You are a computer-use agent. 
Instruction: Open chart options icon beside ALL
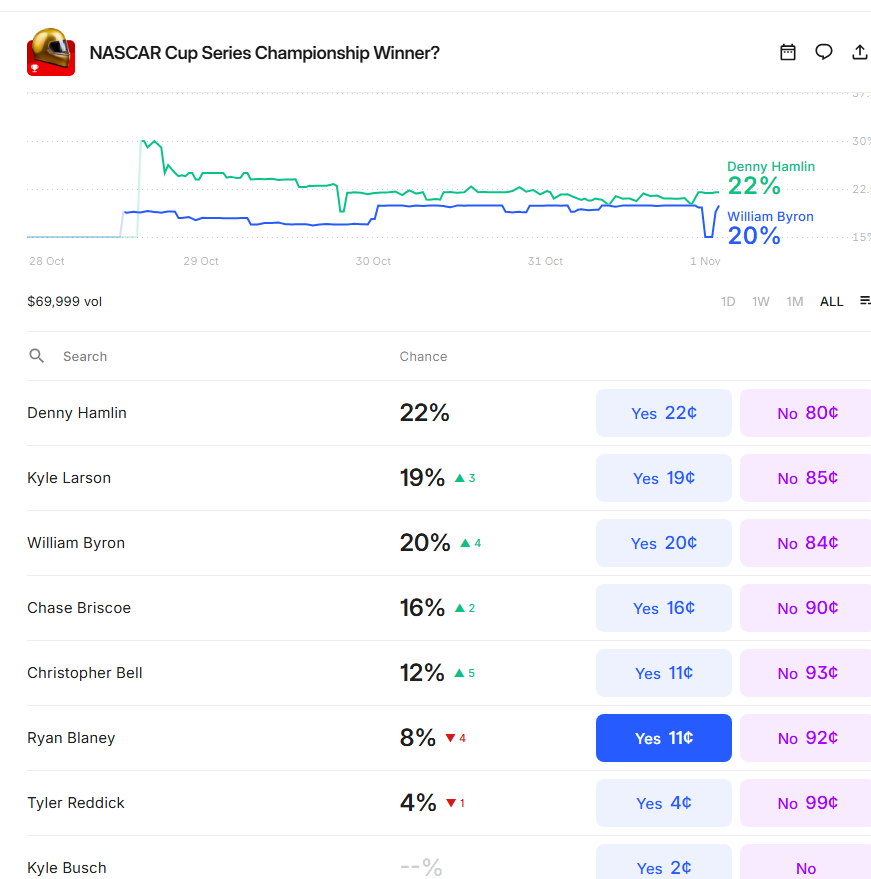(865, 301)
